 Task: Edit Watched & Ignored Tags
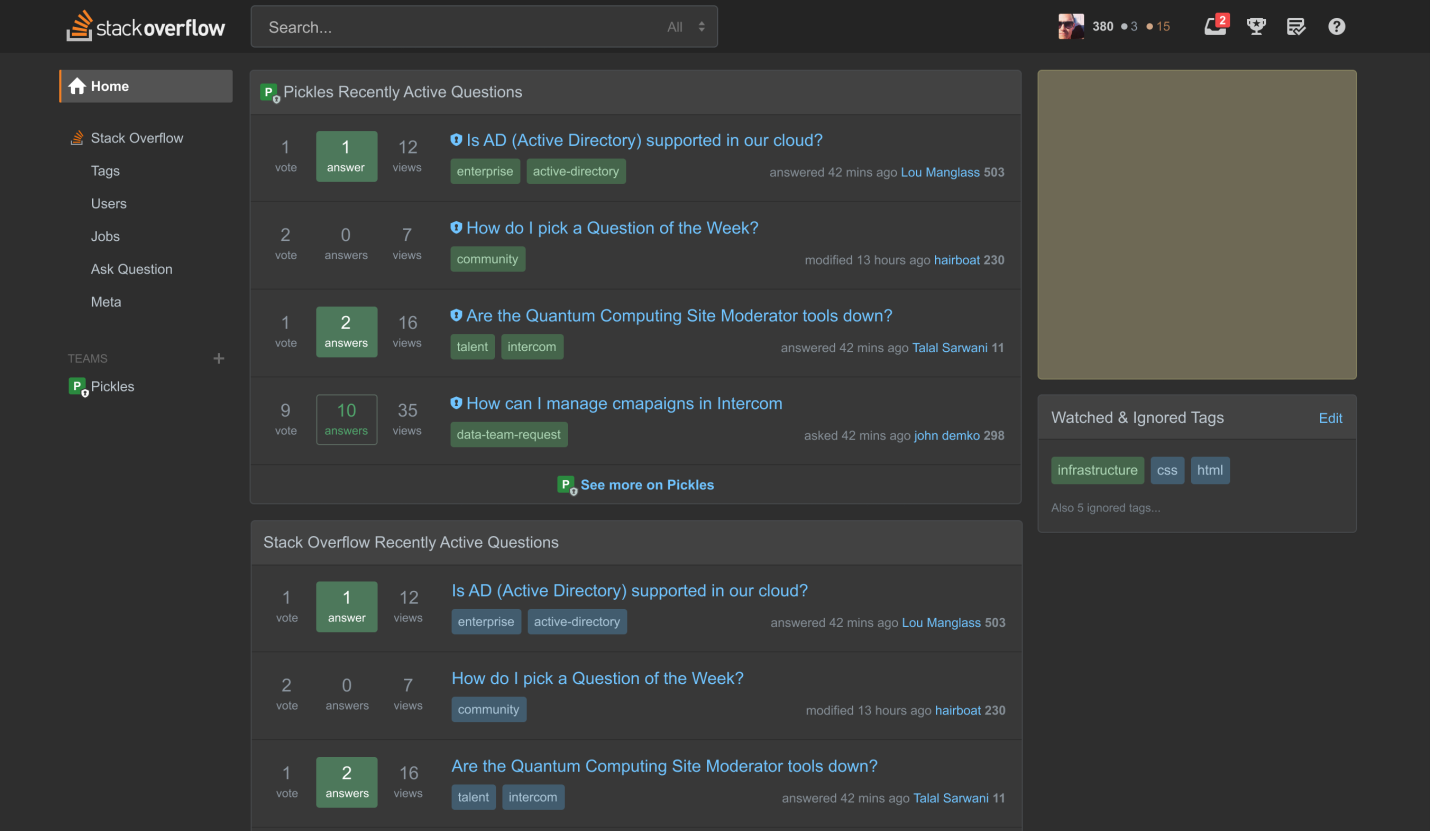tap(1330, 418)
